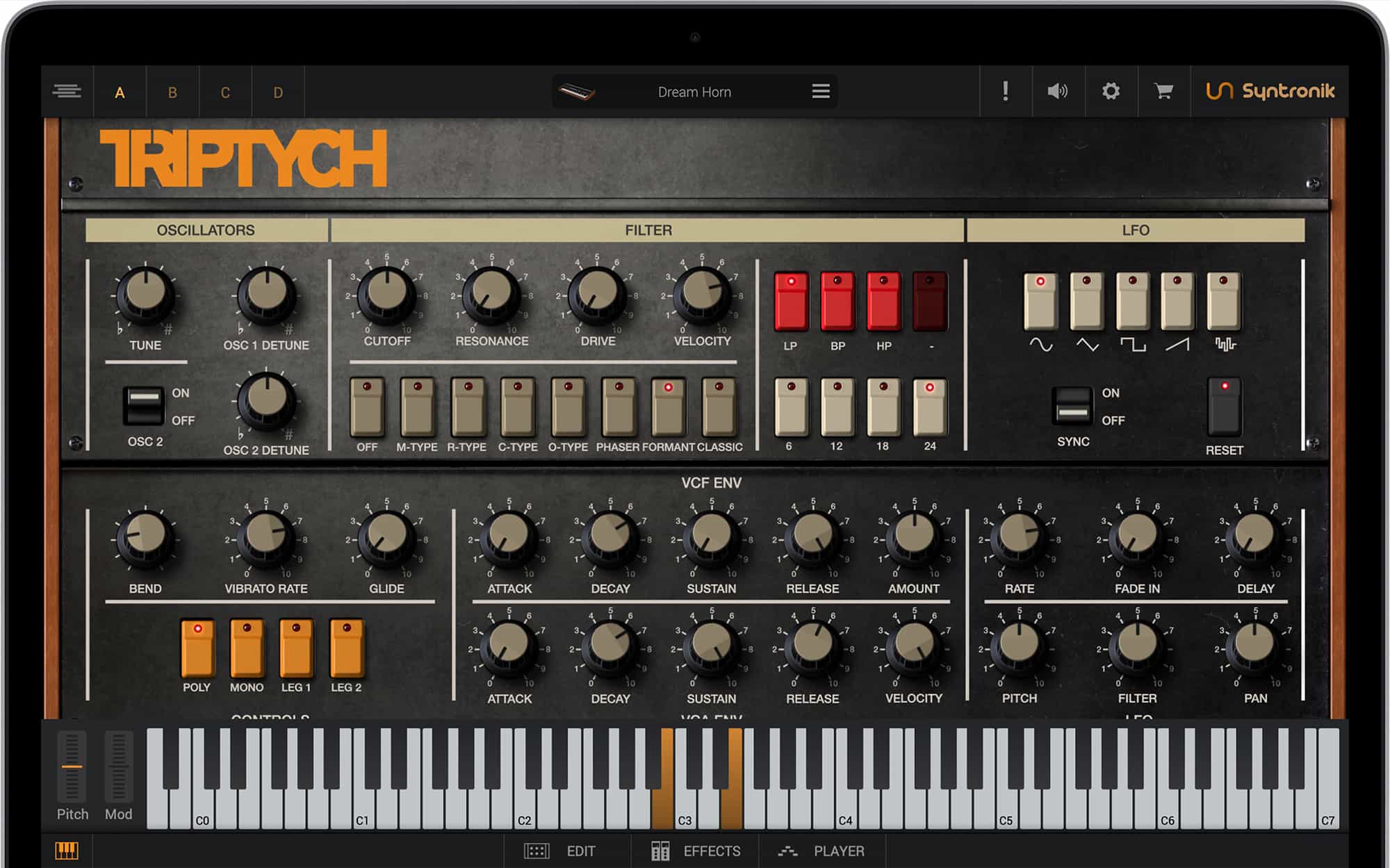
Task: Click the speaker volume icon
Action: click(1058, 91)
